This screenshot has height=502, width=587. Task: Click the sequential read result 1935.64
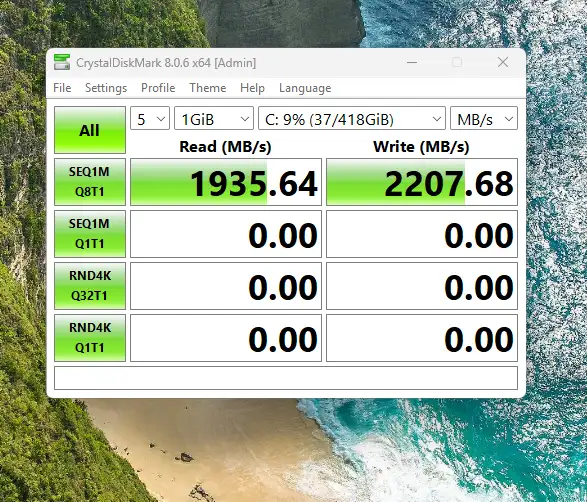click(226, 182)
